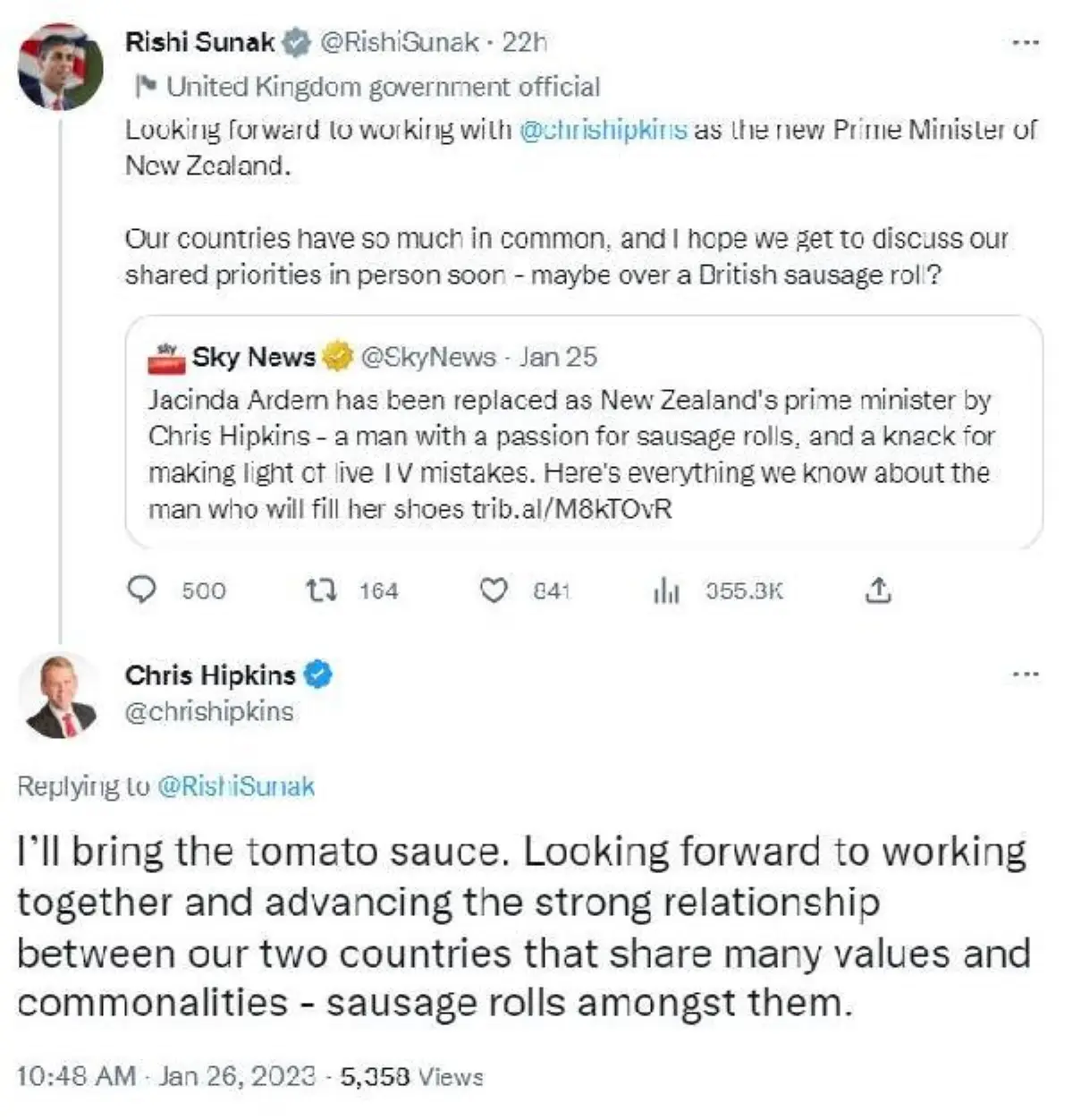Click the retweet icon with 164 count
Screen dimensions: 1073x1120
pos(321,590)
